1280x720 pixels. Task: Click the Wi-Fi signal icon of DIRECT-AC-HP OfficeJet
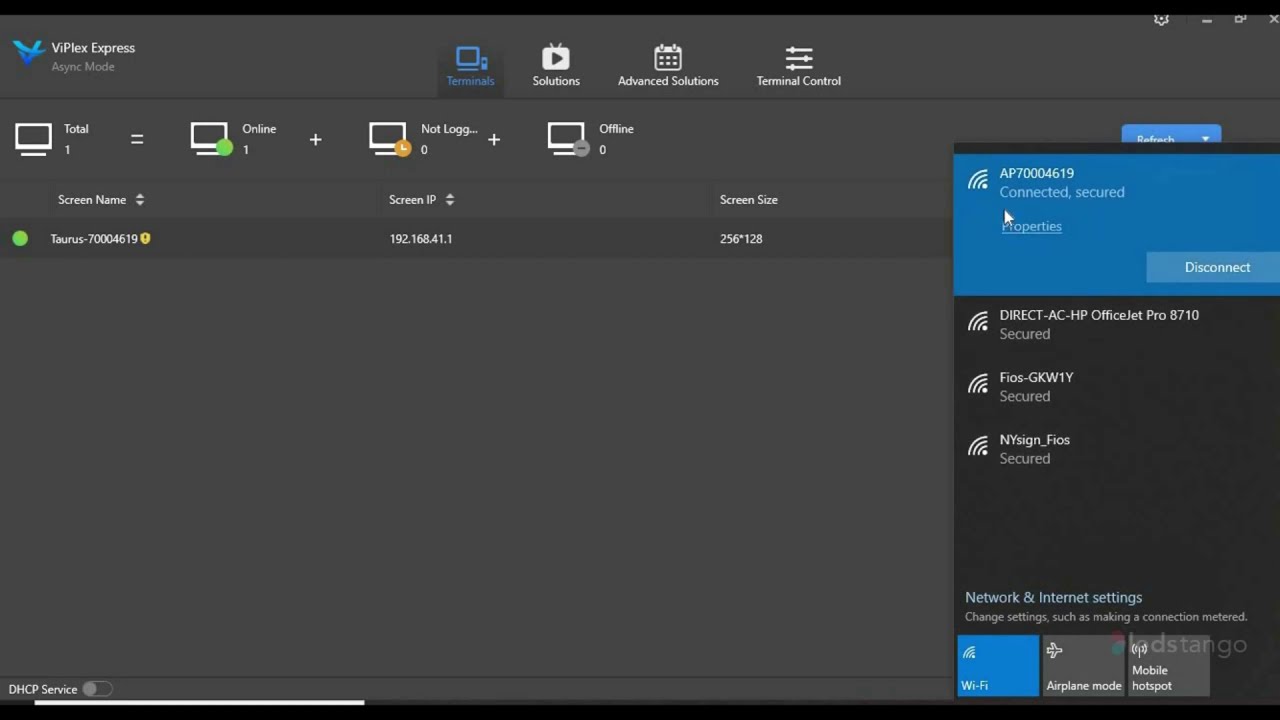pyautogui.click(x=978, y=323)
